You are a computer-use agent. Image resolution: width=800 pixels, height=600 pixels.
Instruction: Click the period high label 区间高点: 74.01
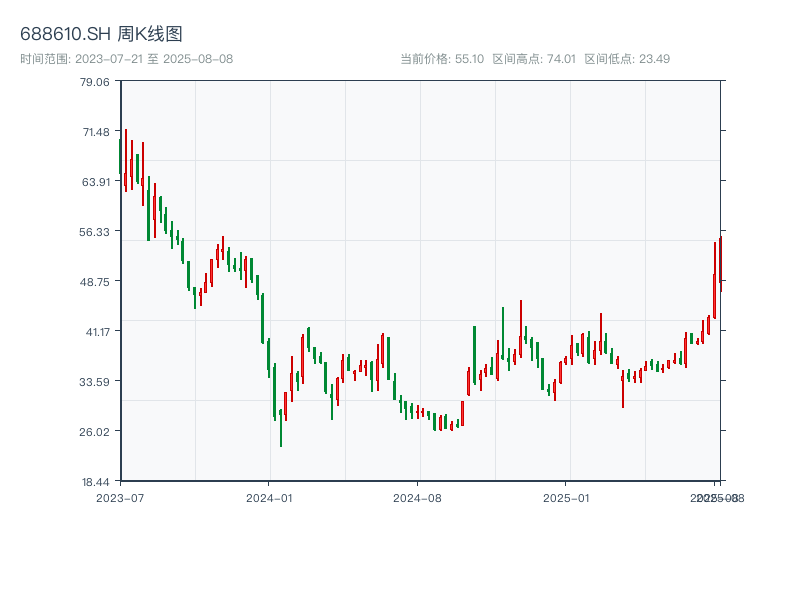(534, 59)
